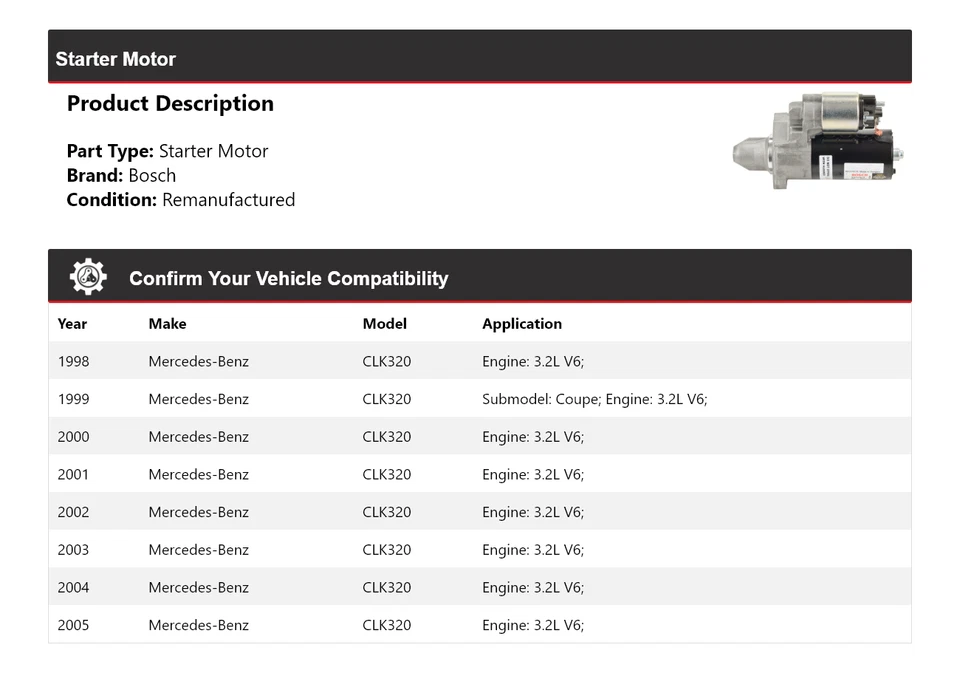The width and height of the screenshot is (960, 673).
Task: Click the Make column header
Action: coord(167,324)
